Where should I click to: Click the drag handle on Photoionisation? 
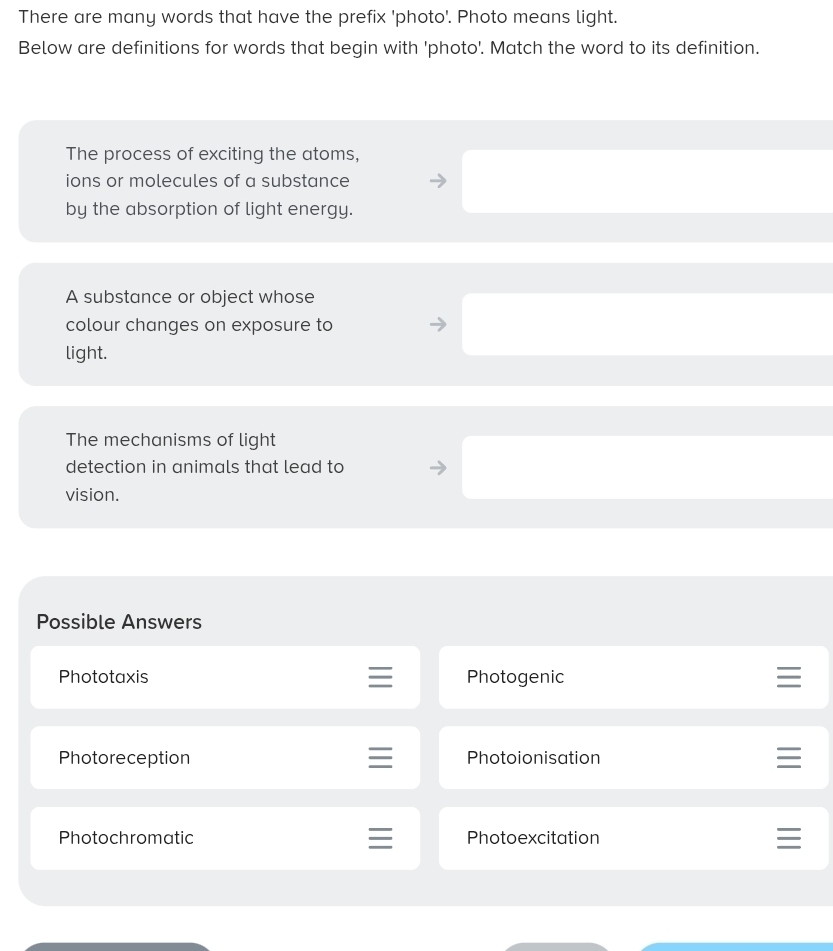click(788, 758)
